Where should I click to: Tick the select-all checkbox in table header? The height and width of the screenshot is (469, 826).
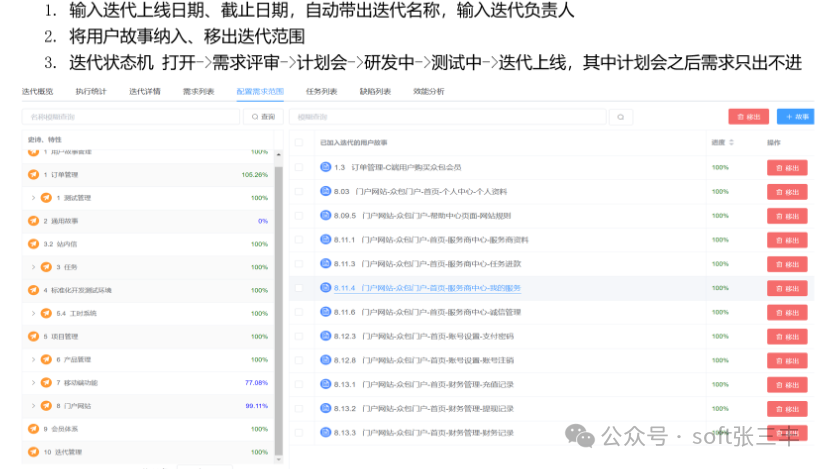(299, 142)
